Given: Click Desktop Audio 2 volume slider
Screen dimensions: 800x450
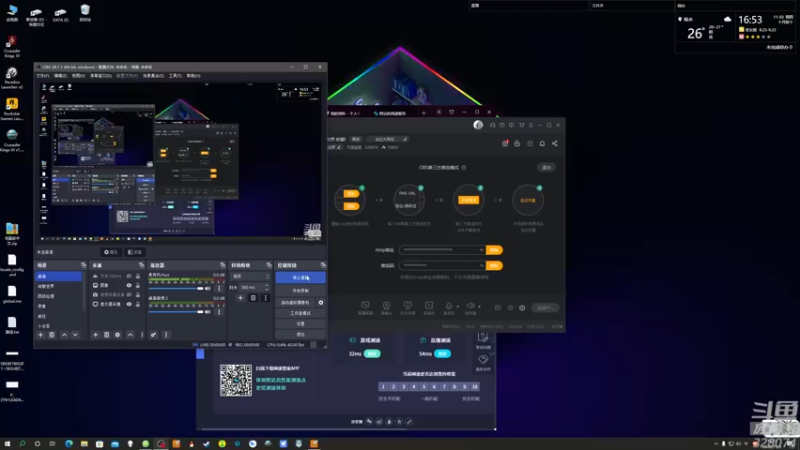Looking at the screenshot, I should point(176,312).
